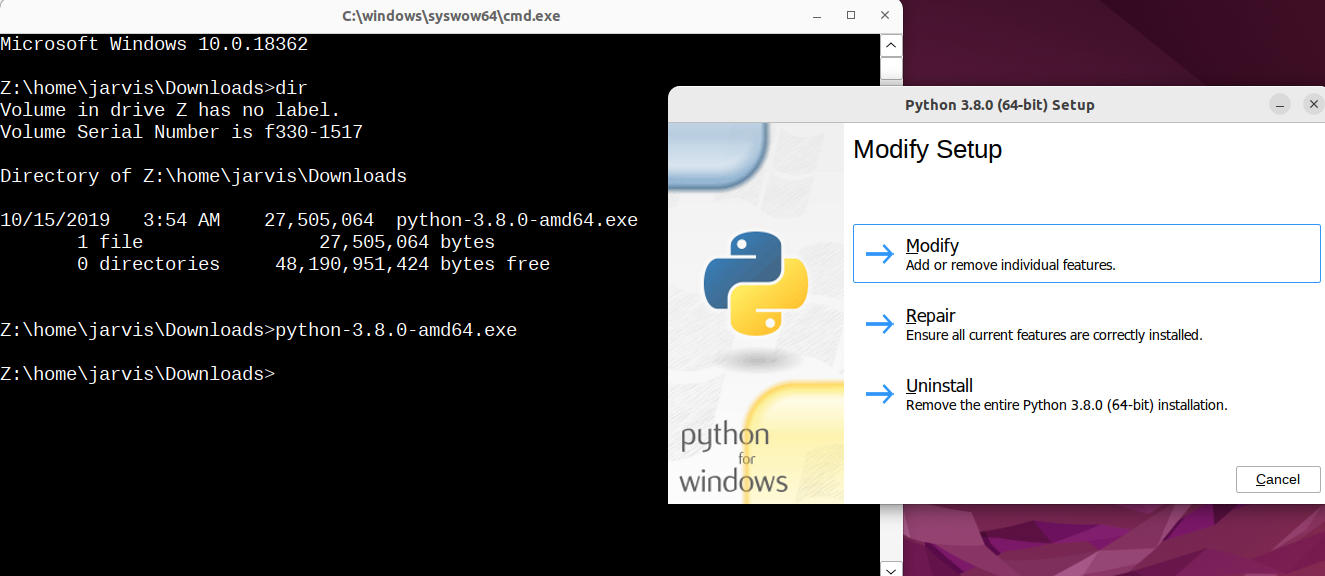Maximize the cmd.exe window
The width and height of the screenshot is (1325, 576).
click(851, 16)
